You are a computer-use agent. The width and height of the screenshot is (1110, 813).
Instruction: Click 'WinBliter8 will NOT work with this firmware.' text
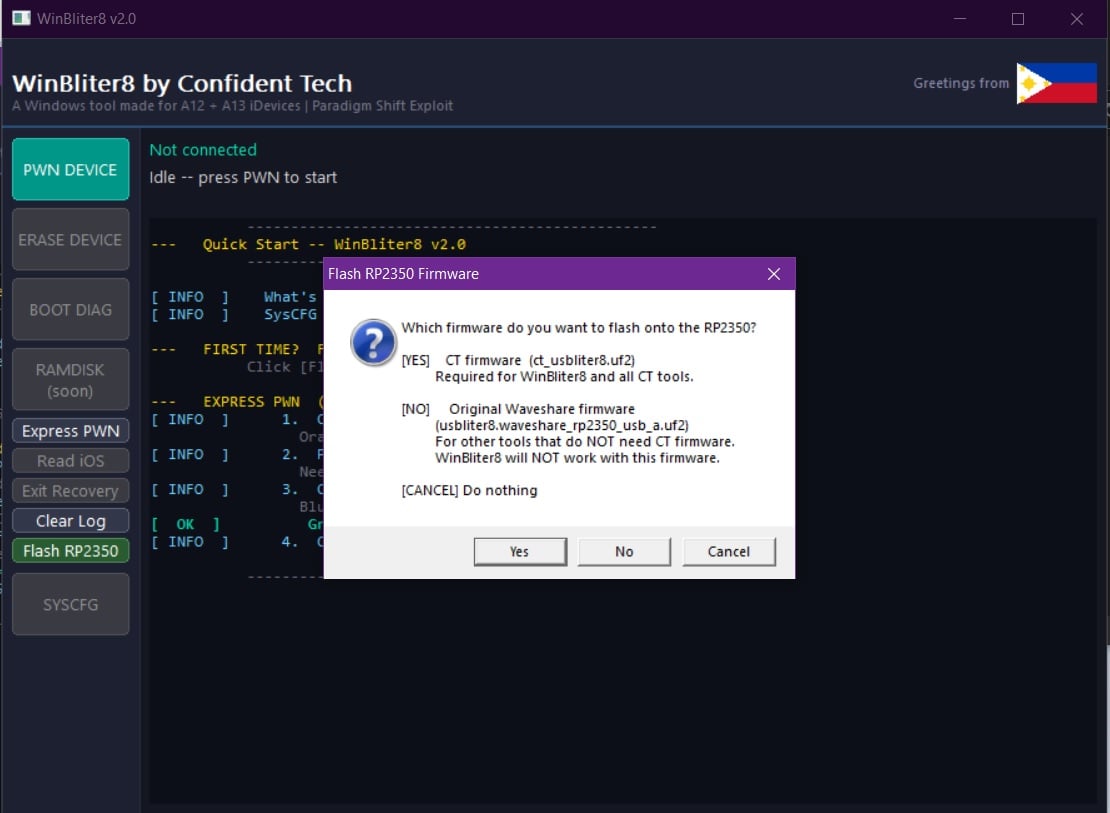tap(577, 458)
